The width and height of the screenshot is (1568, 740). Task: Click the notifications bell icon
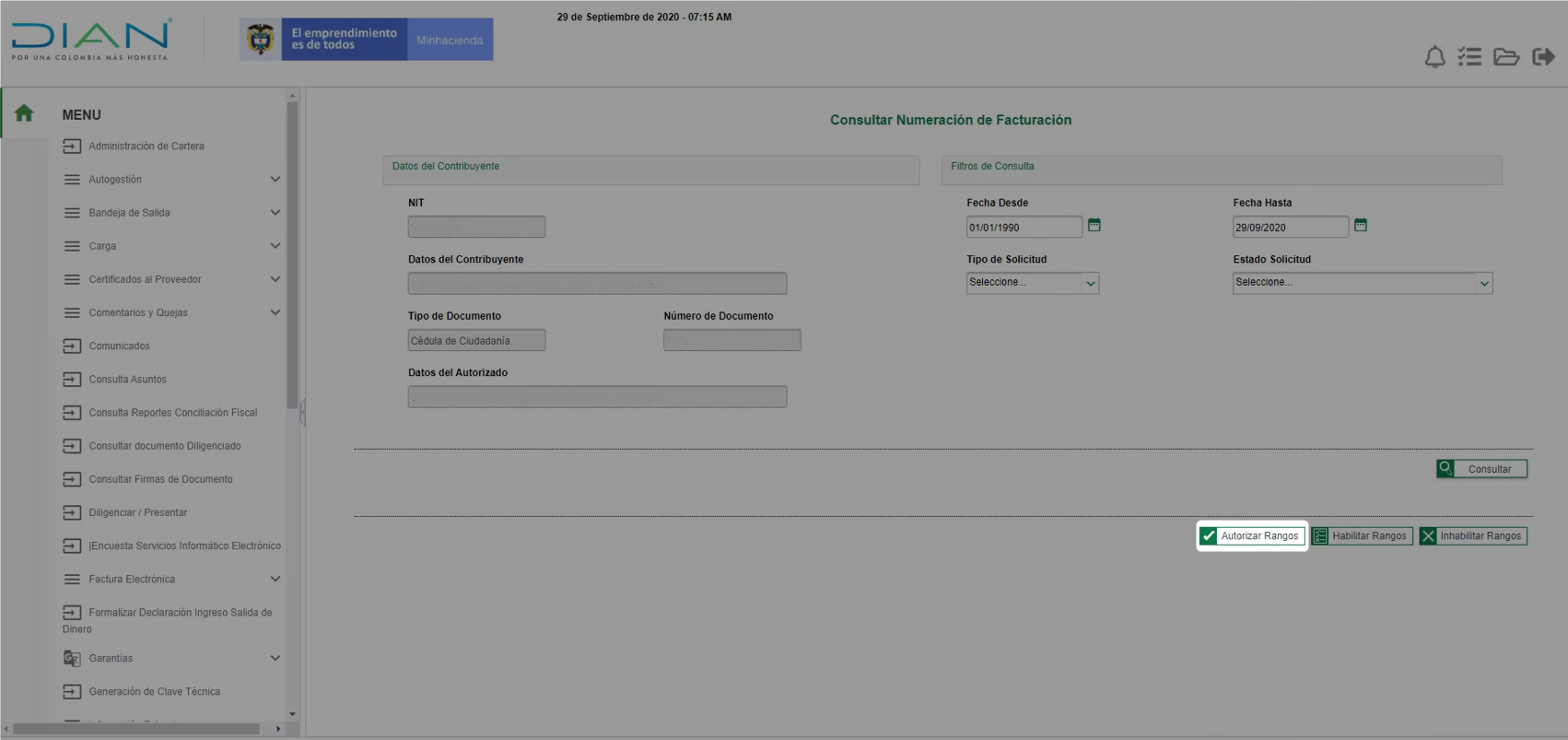tap(1434, 57)
